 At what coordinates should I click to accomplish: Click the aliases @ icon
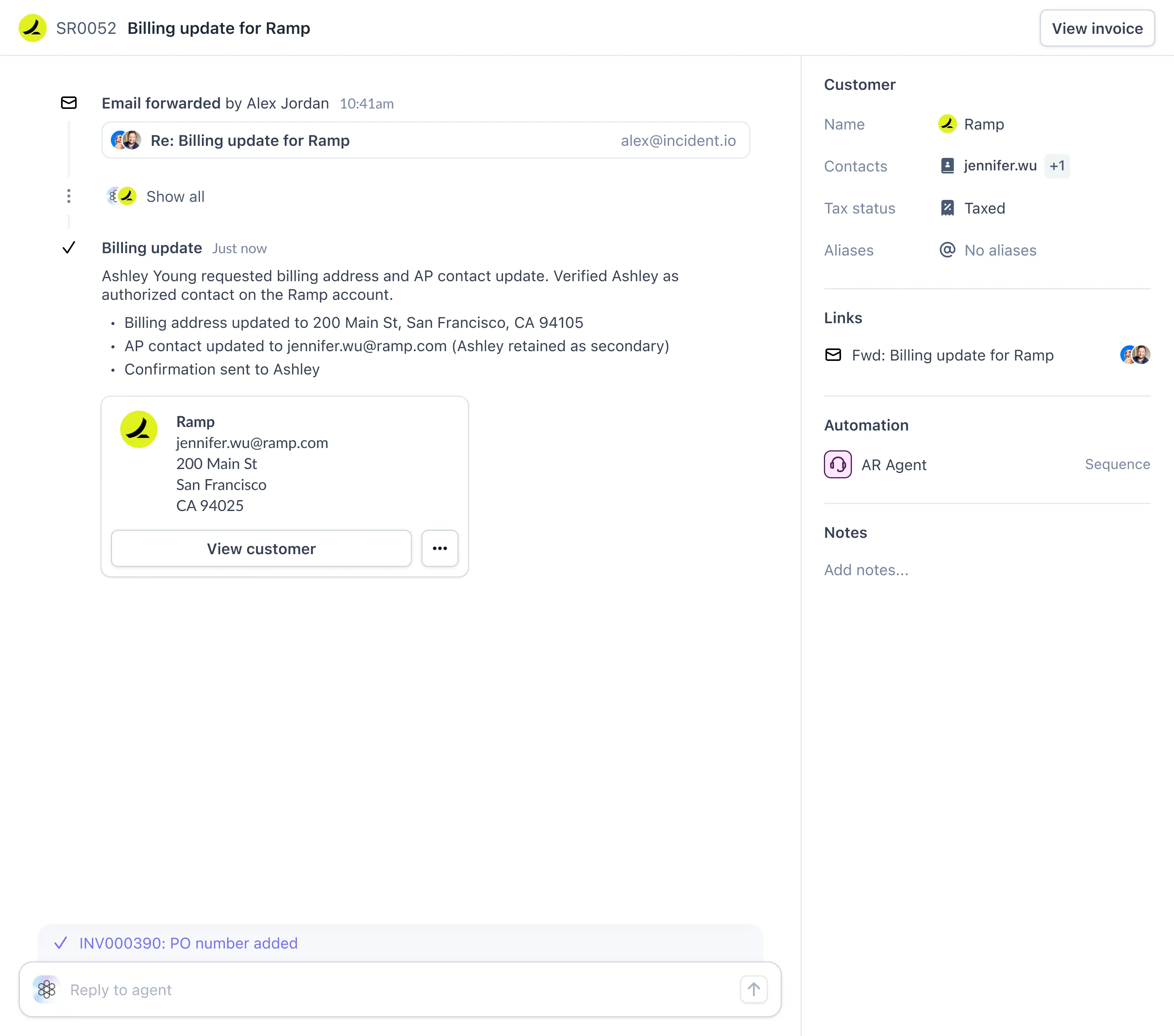point(947,250)
